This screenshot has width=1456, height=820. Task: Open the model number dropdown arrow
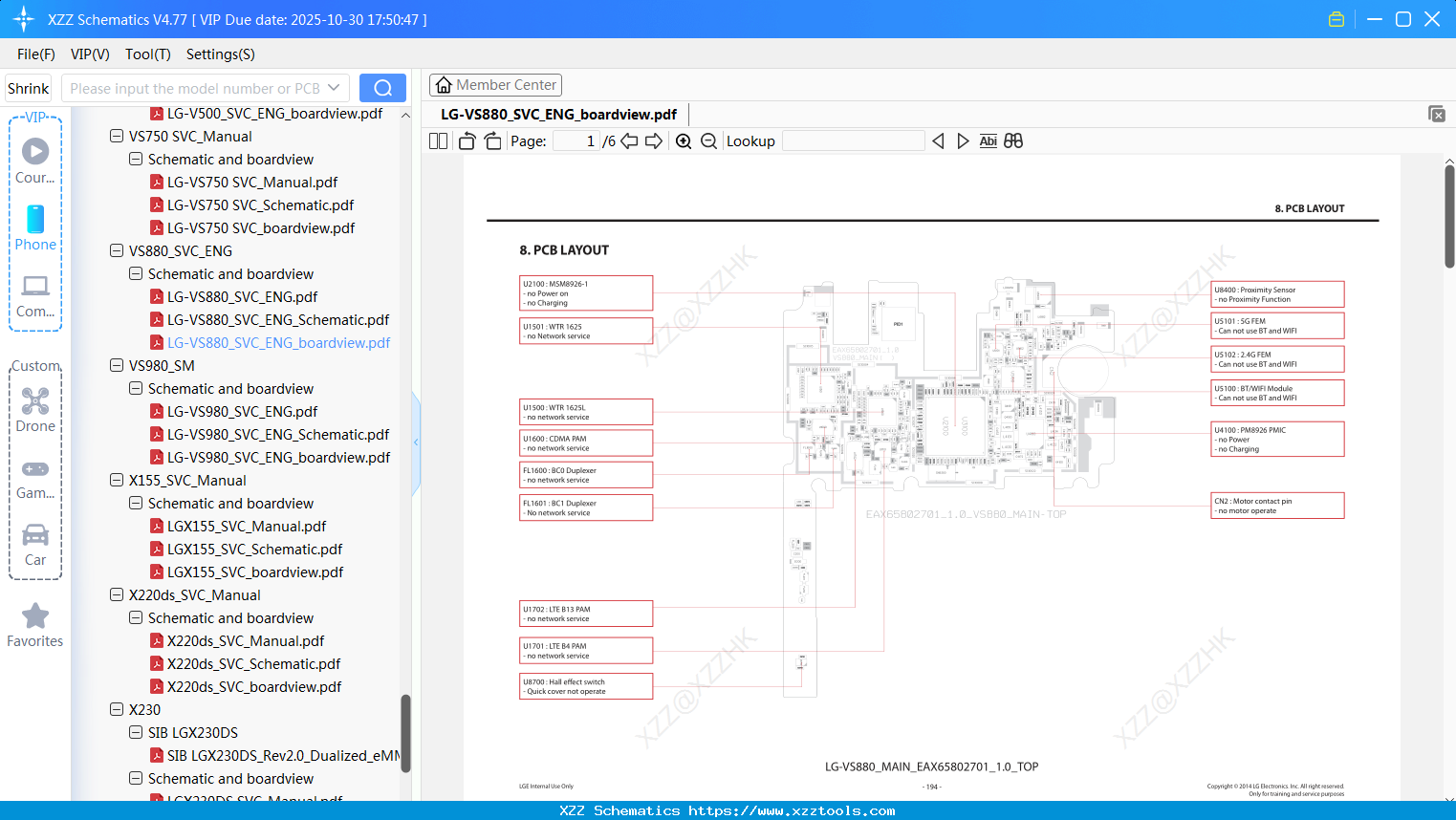click(x=334, y=87)
